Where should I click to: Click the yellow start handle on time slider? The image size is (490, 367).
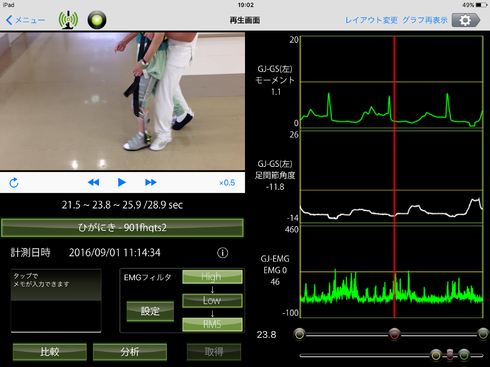pos(300,334)
